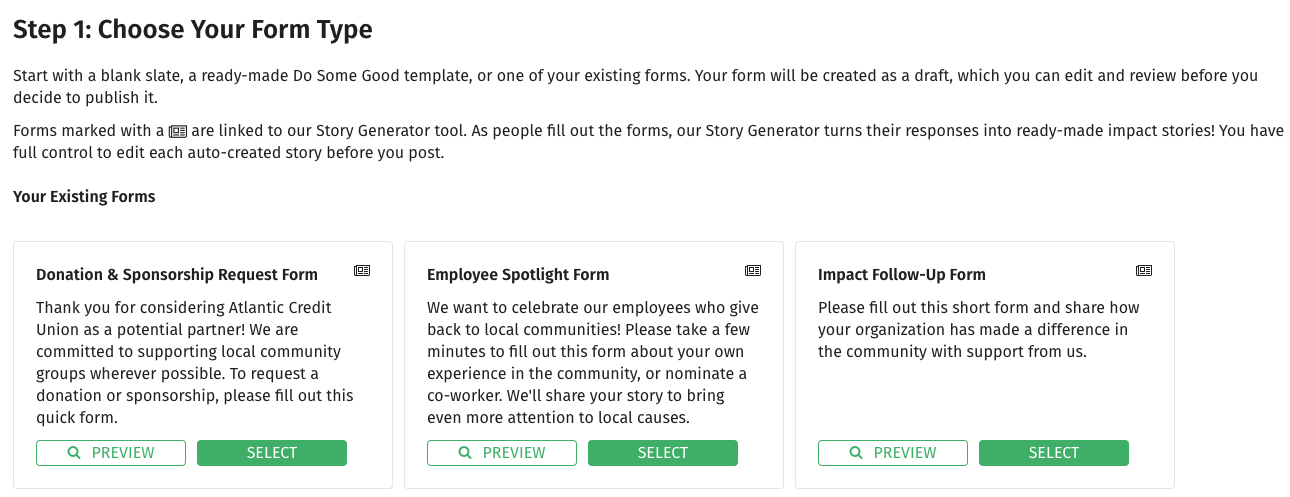Click Story Generator icon on Impact Follow-Up card
This screenshot has height=497, width=1290.
1144,270
